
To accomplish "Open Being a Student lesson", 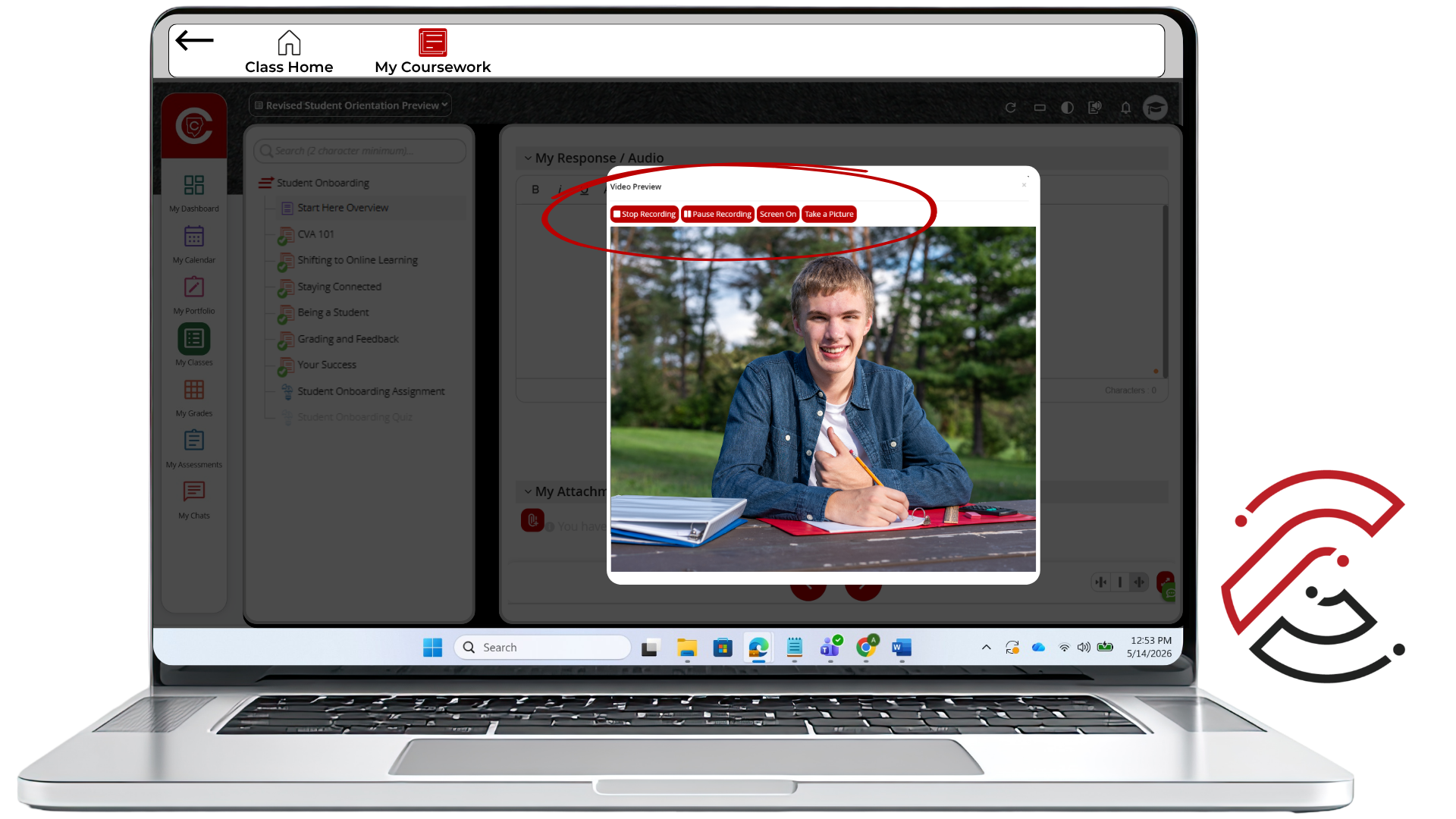I will click(333, 312).
